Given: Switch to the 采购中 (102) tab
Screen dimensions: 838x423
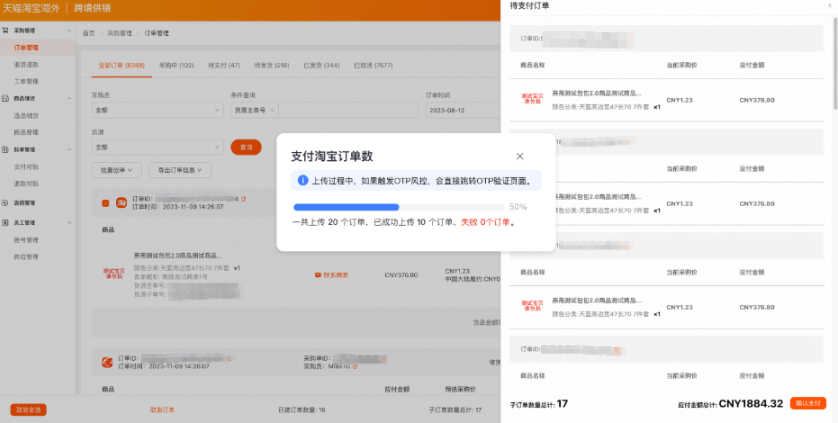Looking at the screenshot, I should click(x=176, y=65).
